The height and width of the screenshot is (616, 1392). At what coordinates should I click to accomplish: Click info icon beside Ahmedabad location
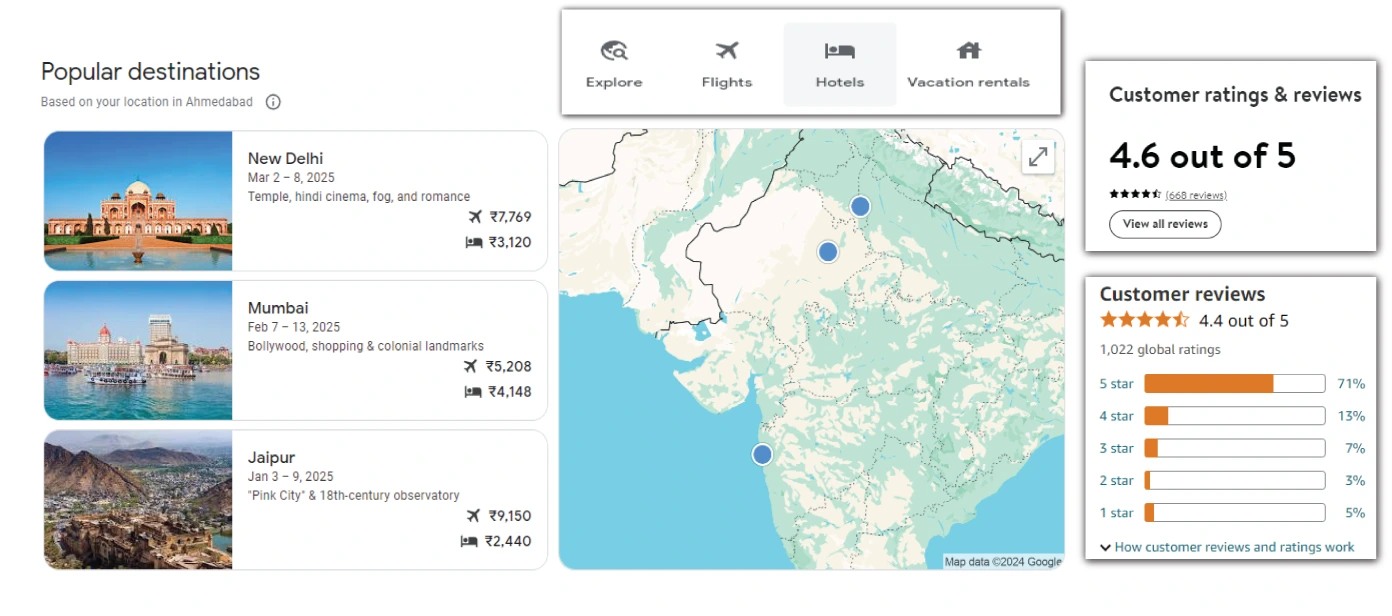pos(273,102)
